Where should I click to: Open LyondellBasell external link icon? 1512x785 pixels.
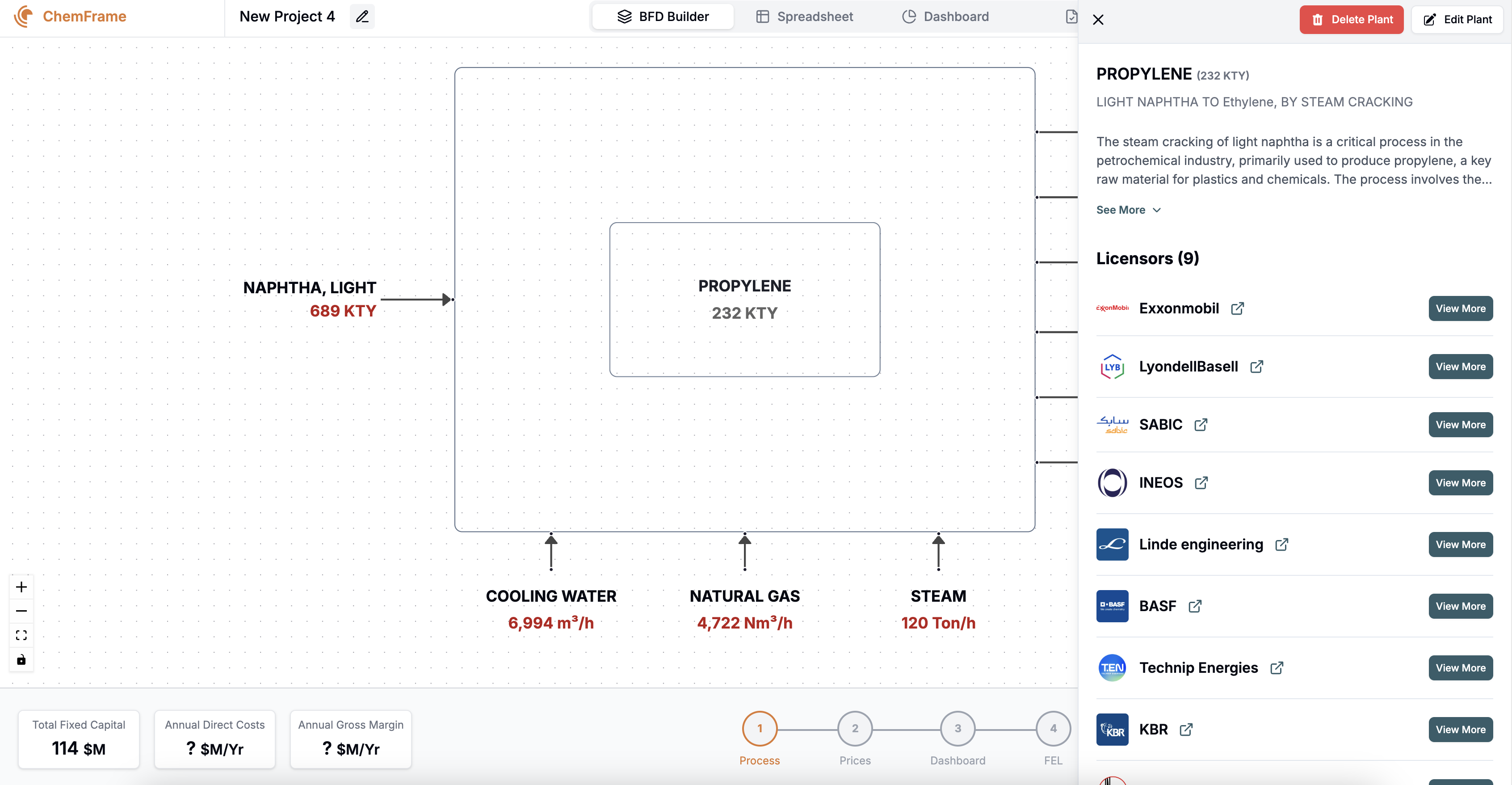(x=1257, y=367)
